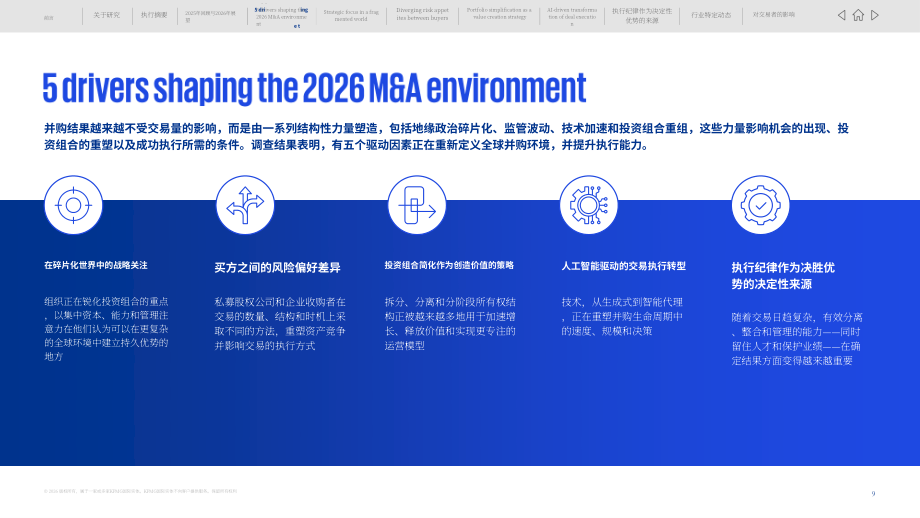Viewport: 920px width, 518px height.
Task: Click the page number 9 in the footer
Action: pyautogui.click(x=873, y=493)
